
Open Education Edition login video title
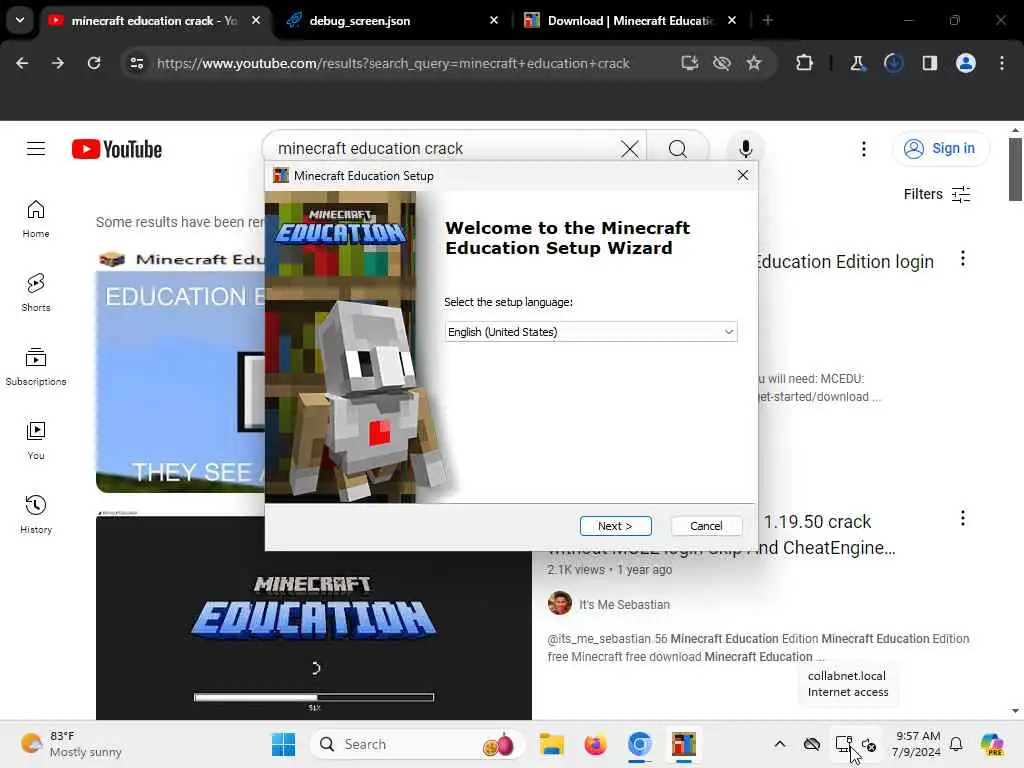(x=846, y=262)
